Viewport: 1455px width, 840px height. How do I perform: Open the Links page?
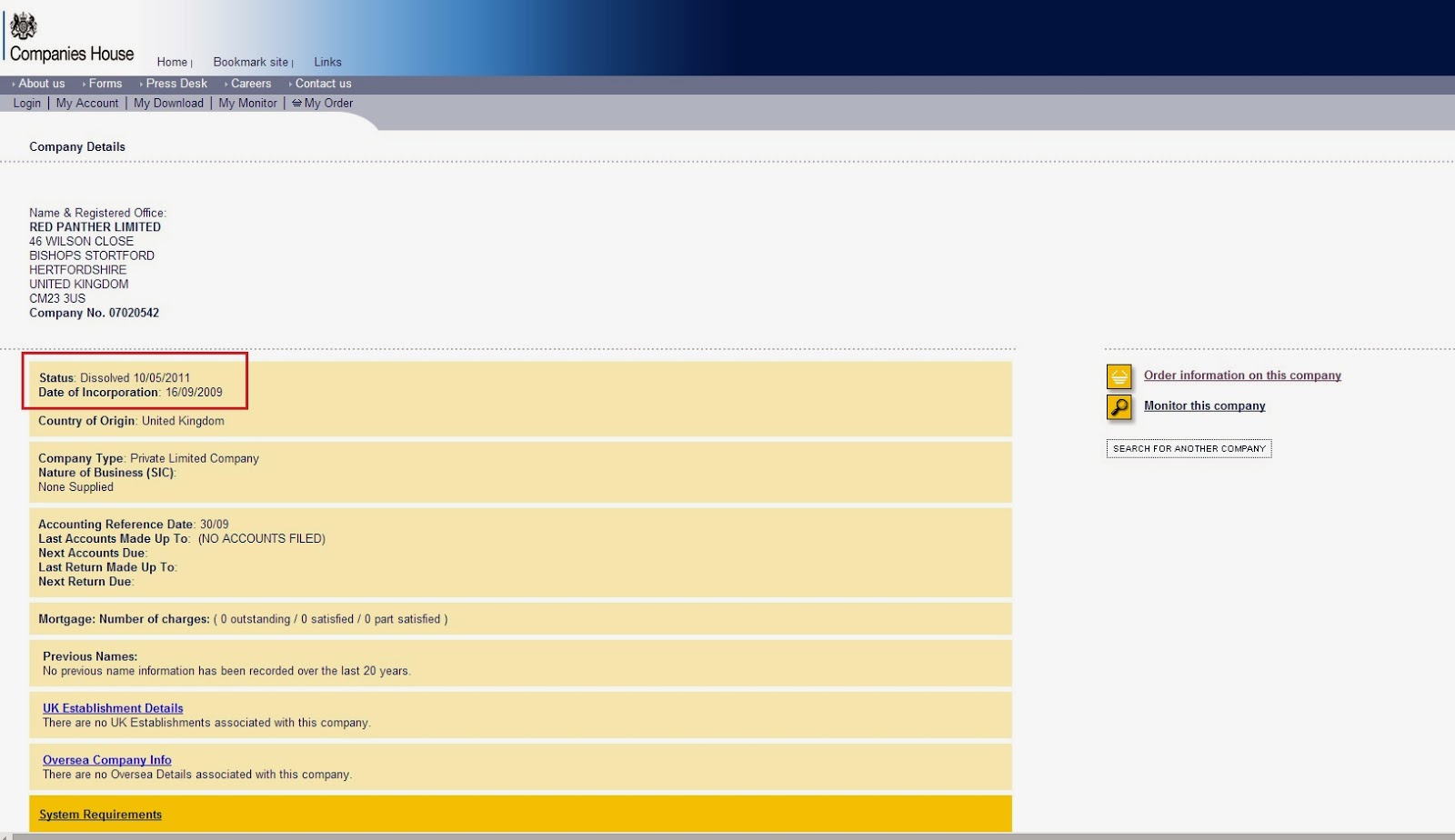(x=327, y=62)
